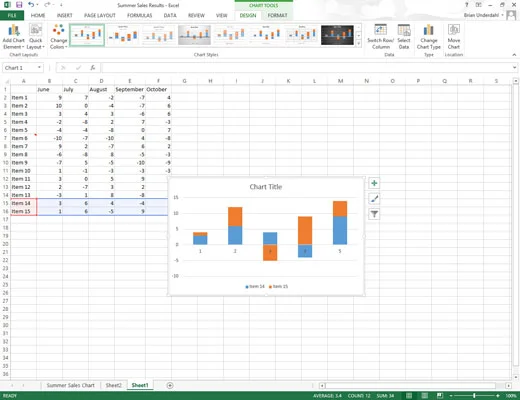Select the dark background chart style thumbnail
The width and height of the screenshot is (520, 400).
337,35
